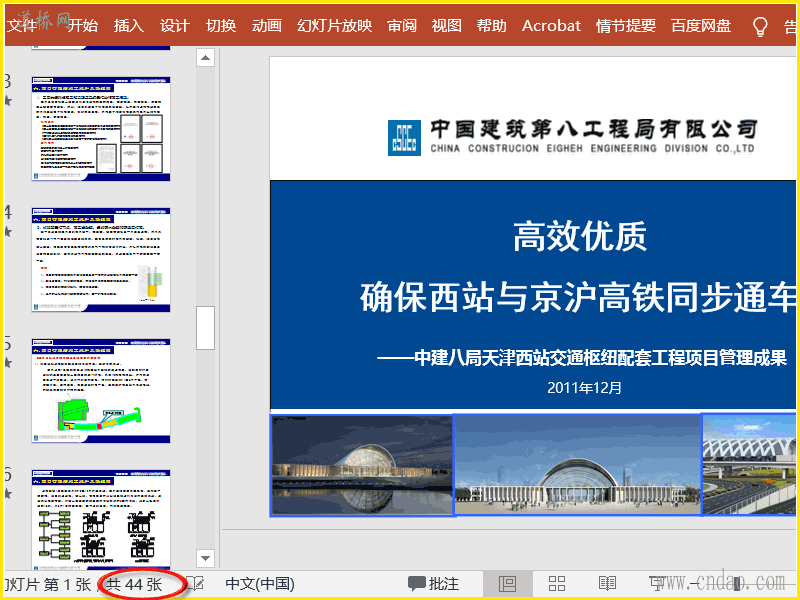Open the 百度网盘 ribbon tab
Screen dimensions: 800x600
(x=701, y=26)
